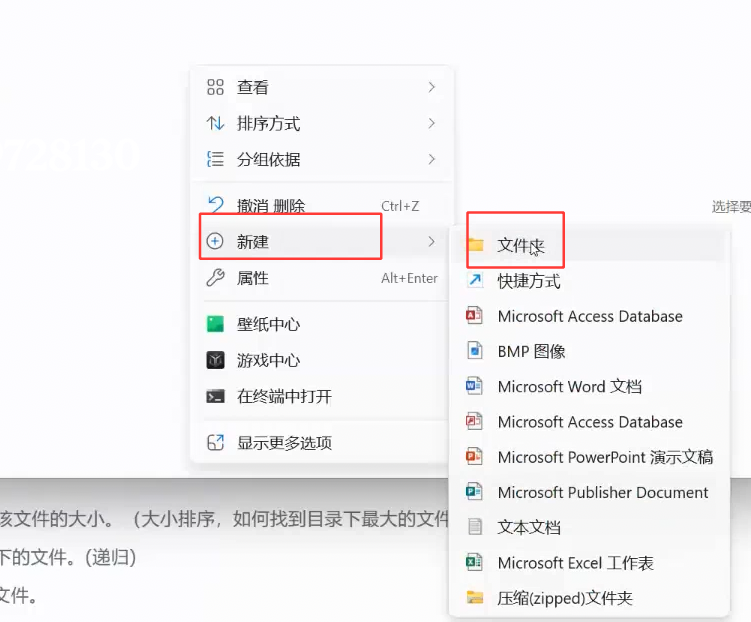Click the zipped folder icon

(x=475, y=598)
